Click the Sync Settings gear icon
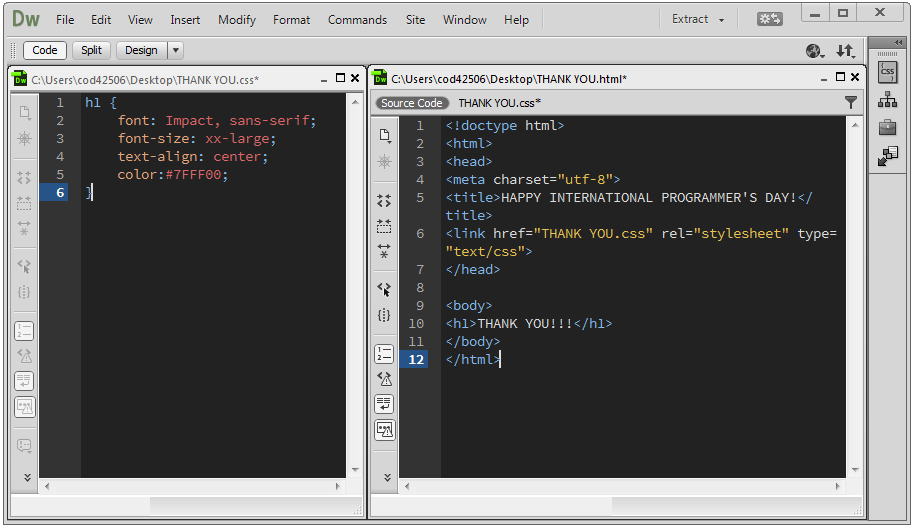The height and width of the screenshot is (527, 913). (770, 19)
